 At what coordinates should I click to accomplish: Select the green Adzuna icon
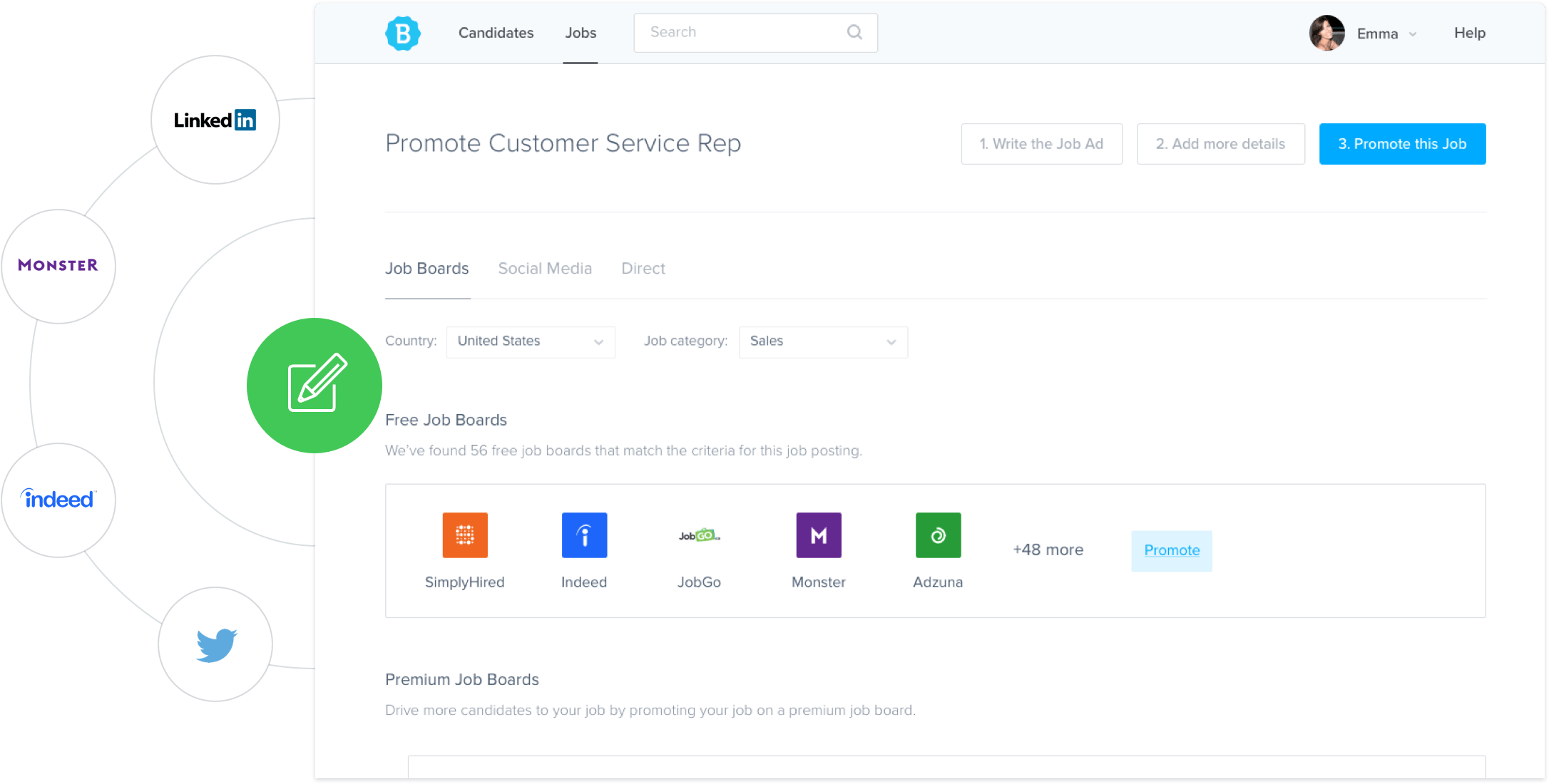(938, 535)
